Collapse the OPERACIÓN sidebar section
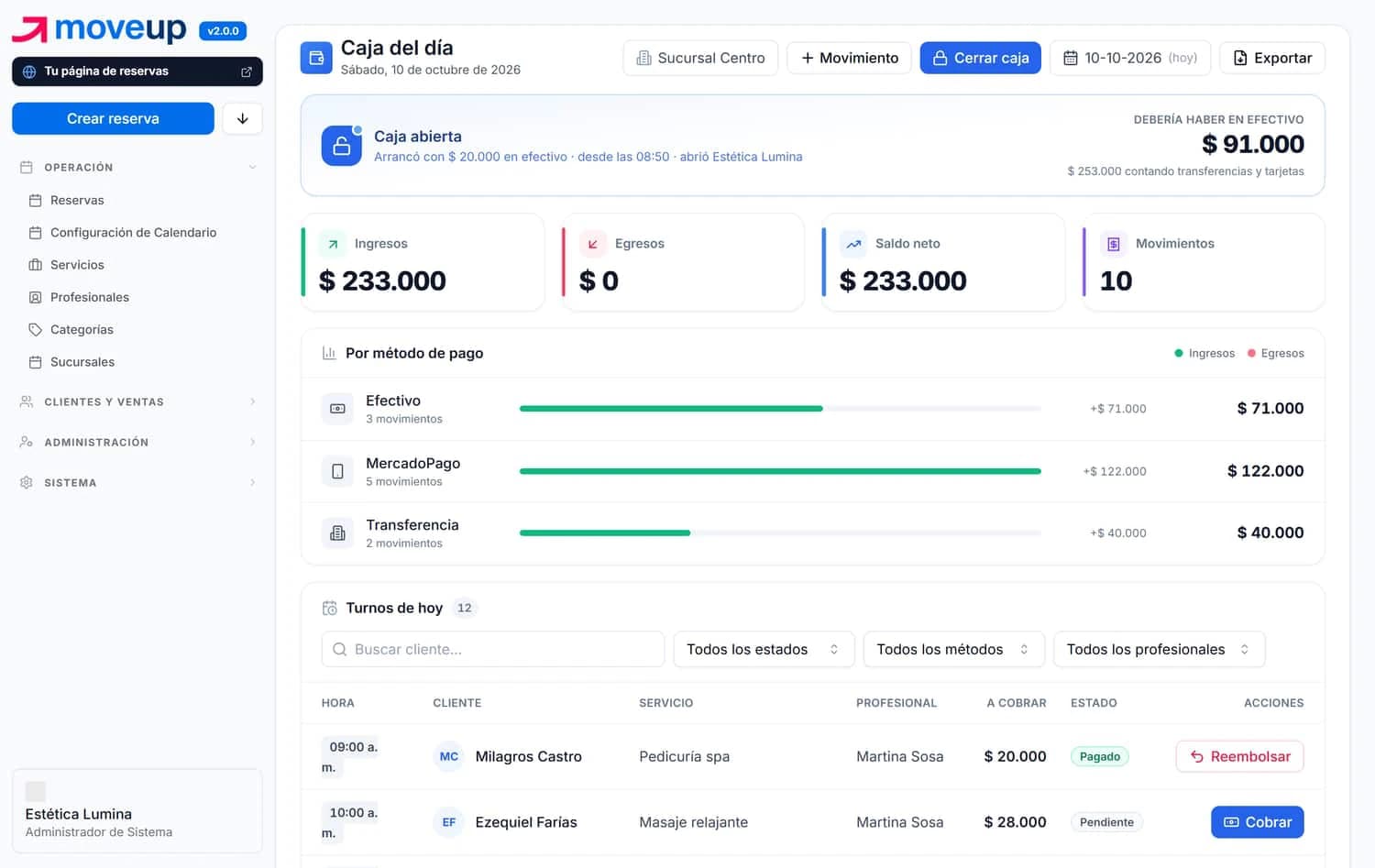This screenshot has width=1375, height=868. [x=137, y=168]
